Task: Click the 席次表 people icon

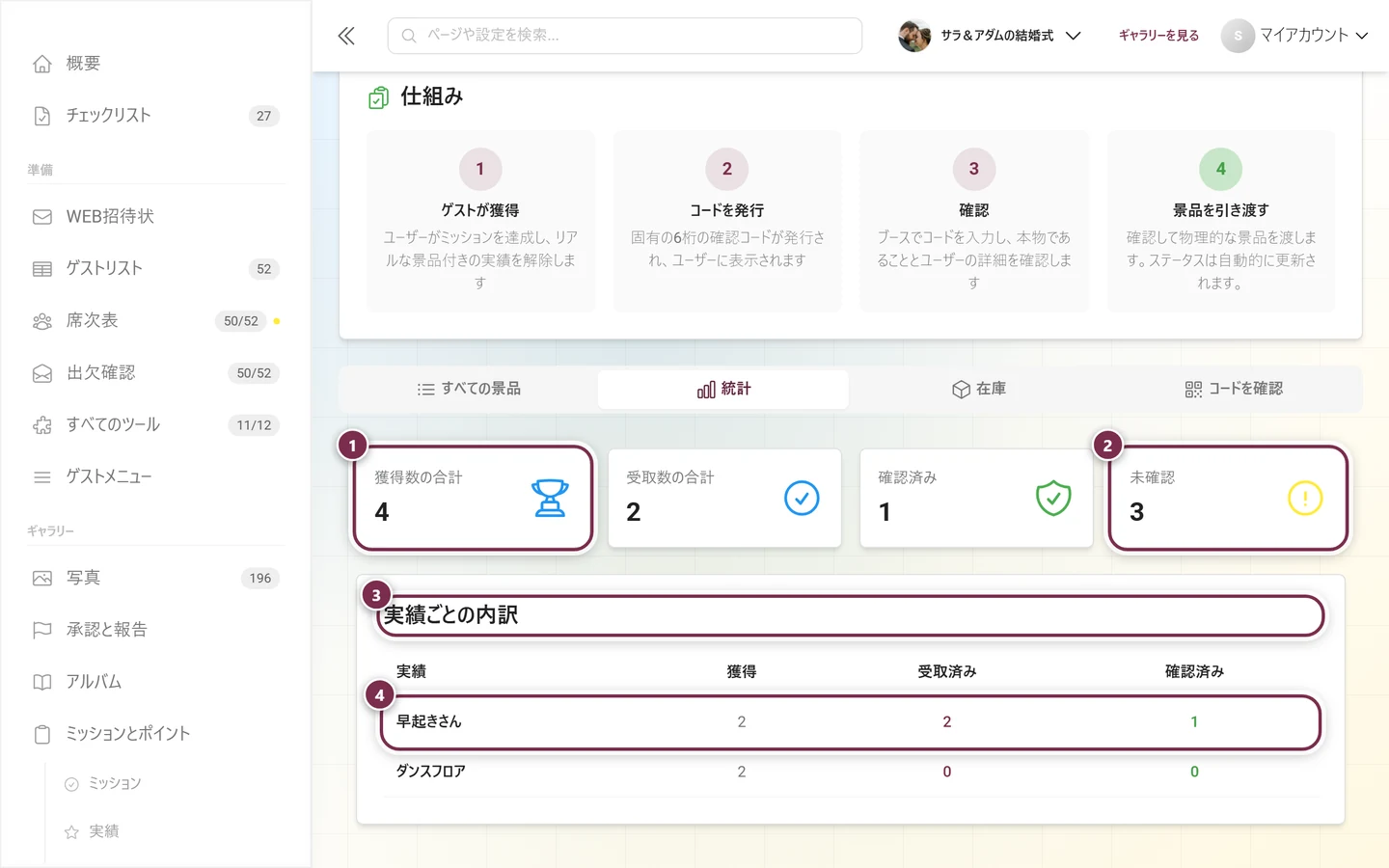Action: tap(42, 321)
